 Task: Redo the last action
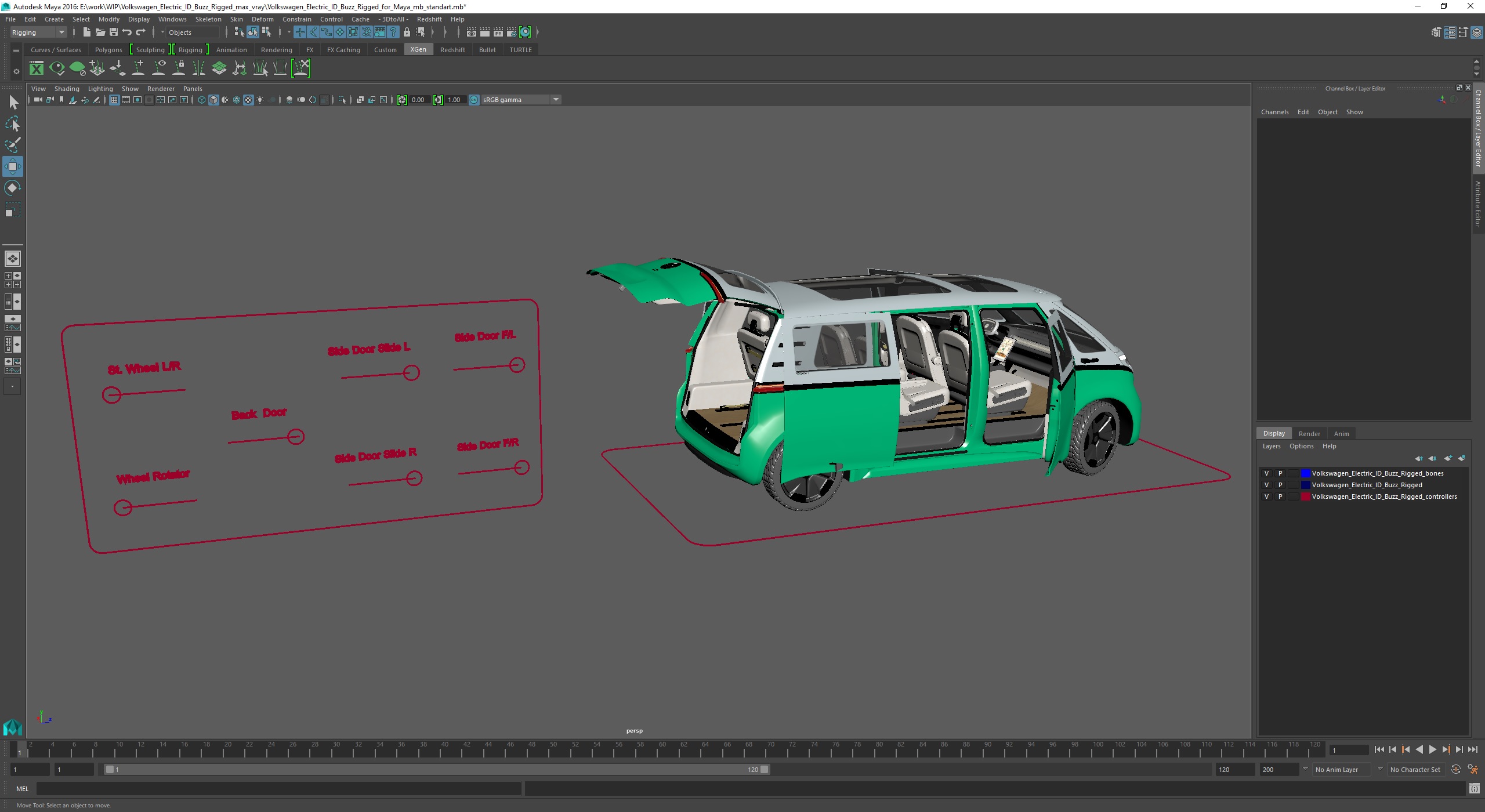pos(140,32)
